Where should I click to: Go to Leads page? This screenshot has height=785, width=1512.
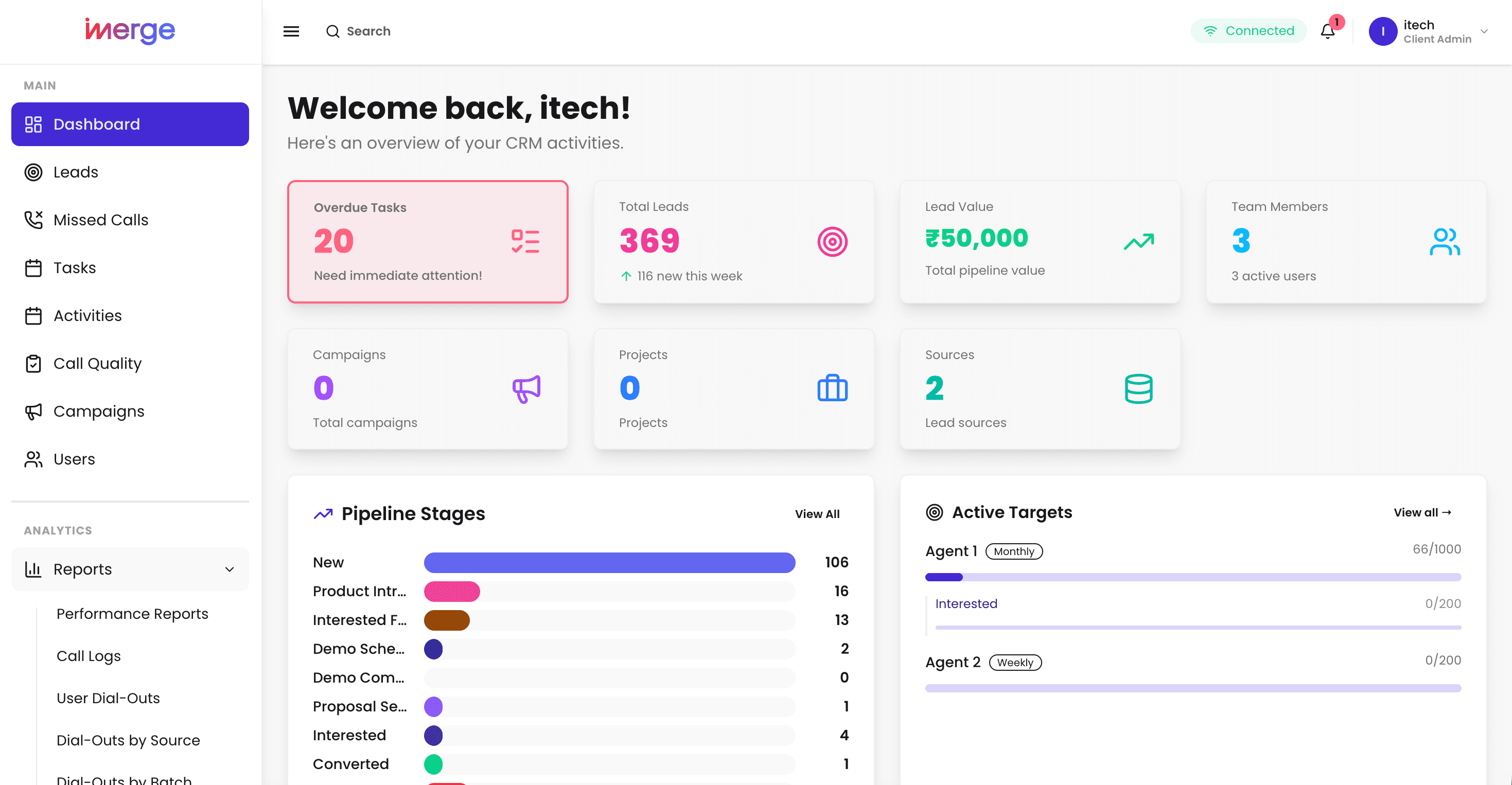pos(130,172)
